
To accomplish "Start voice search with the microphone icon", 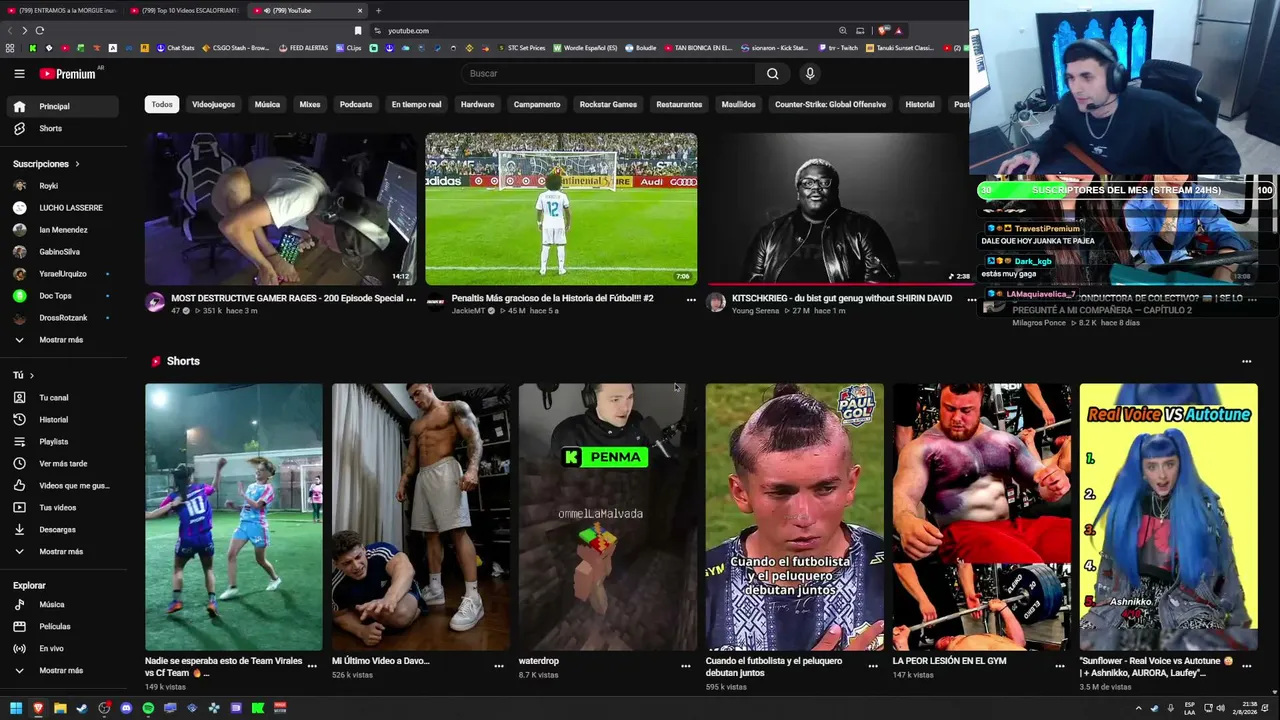I will click(x=810, y=73).
